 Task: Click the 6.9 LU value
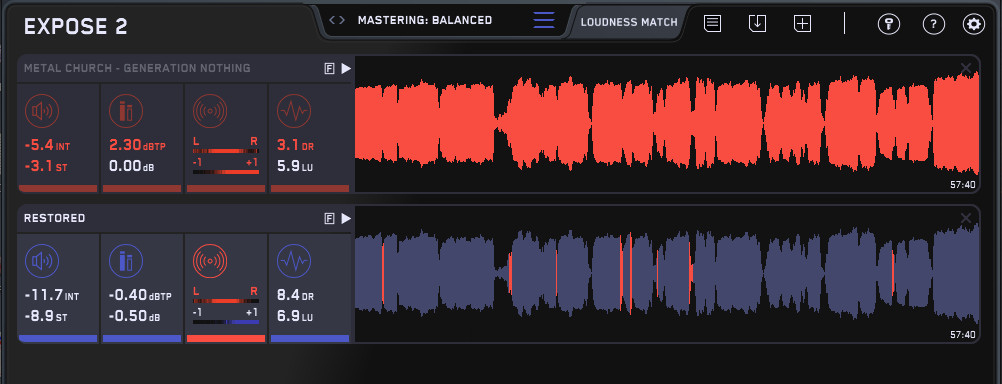click(x=295, y=317)
